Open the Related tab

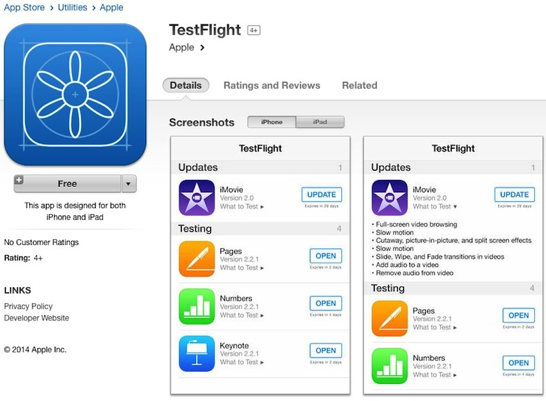pyautogui.click(x=360, y=85)
